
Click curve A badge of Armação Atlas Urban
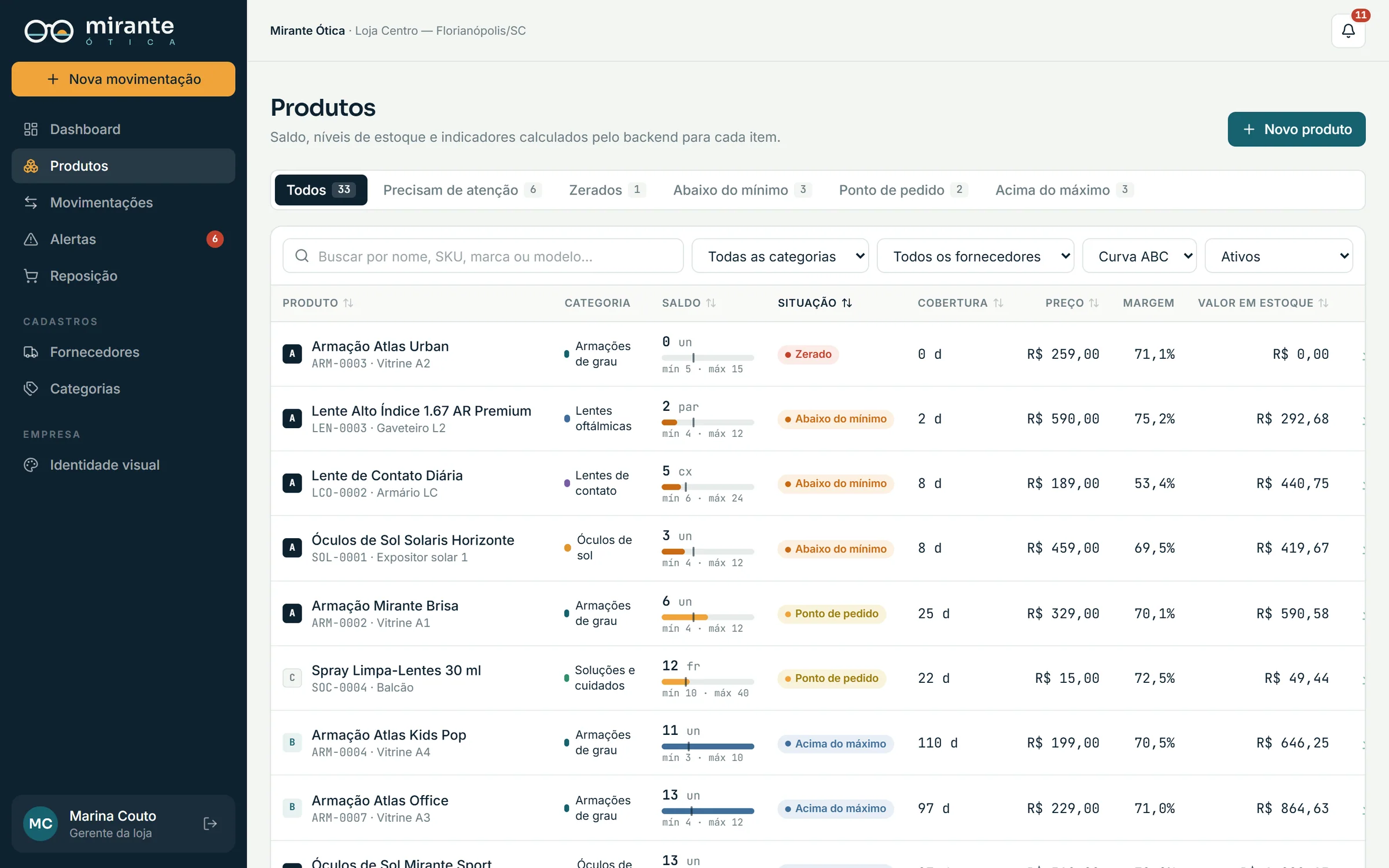point(292,354)
